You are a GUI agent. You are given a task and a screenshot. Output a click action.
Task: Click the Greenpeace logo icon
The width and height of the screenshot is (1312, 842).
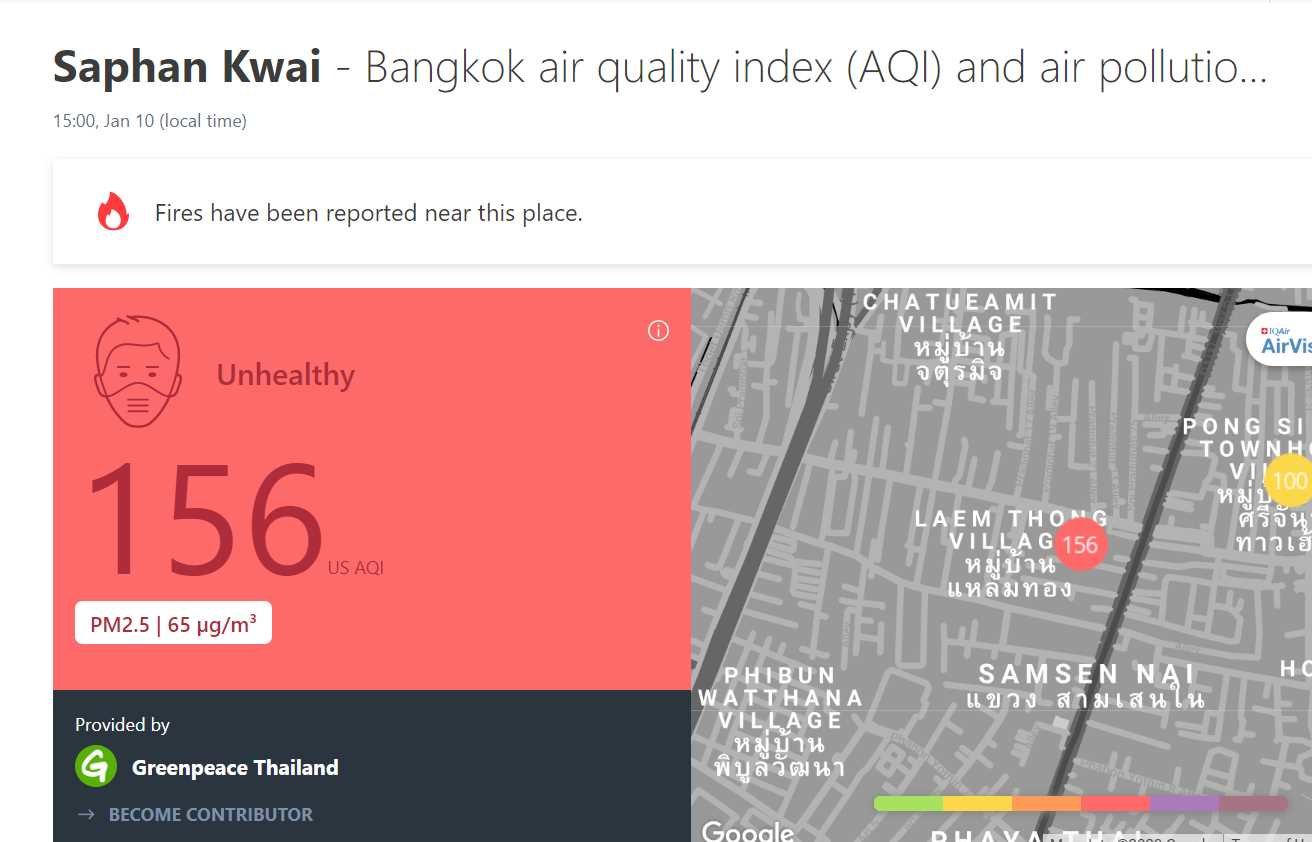(x=96, y=767)
